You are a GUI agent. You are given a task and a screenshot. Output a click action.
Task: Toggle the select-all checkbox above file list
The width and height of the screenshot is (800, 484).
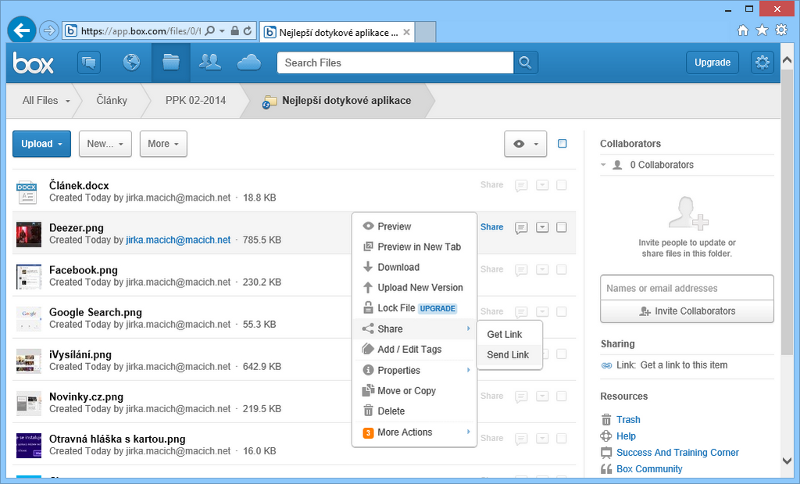(562, 143)
